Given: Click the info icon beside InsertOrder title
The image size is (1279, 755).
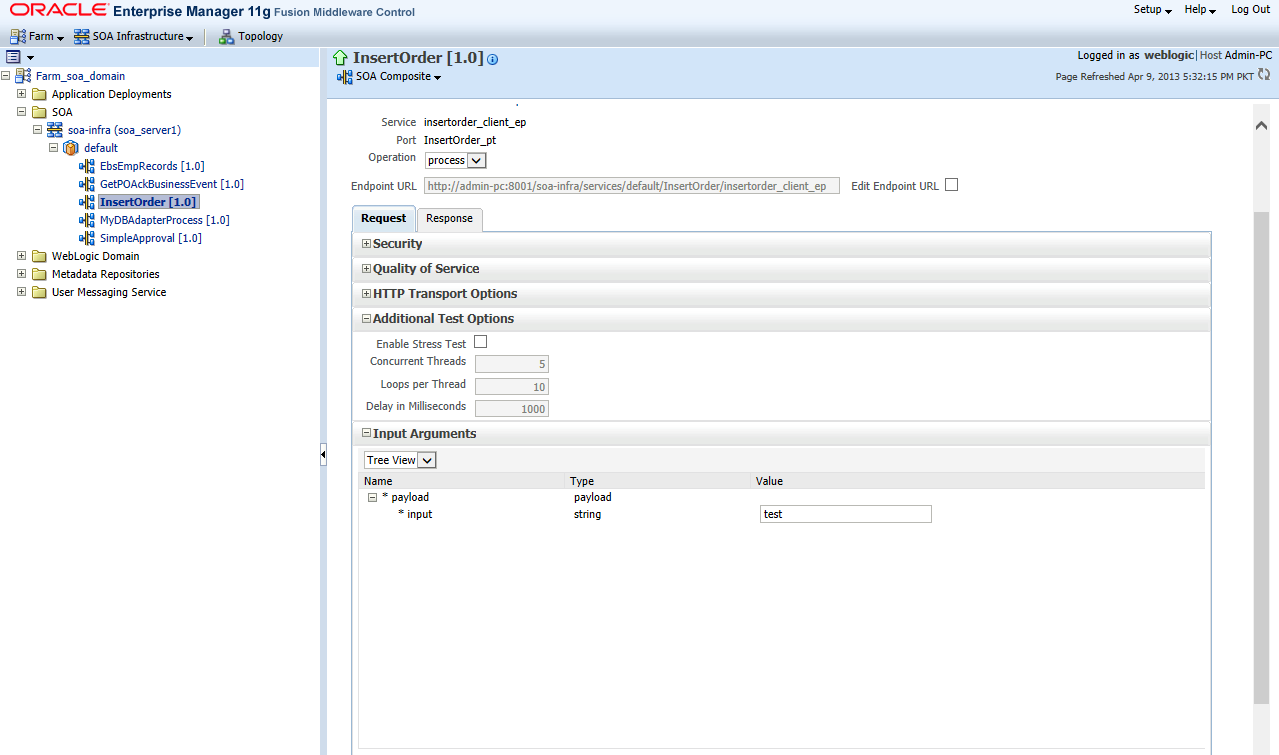Looking at the screenshot, I should (492, 59).
